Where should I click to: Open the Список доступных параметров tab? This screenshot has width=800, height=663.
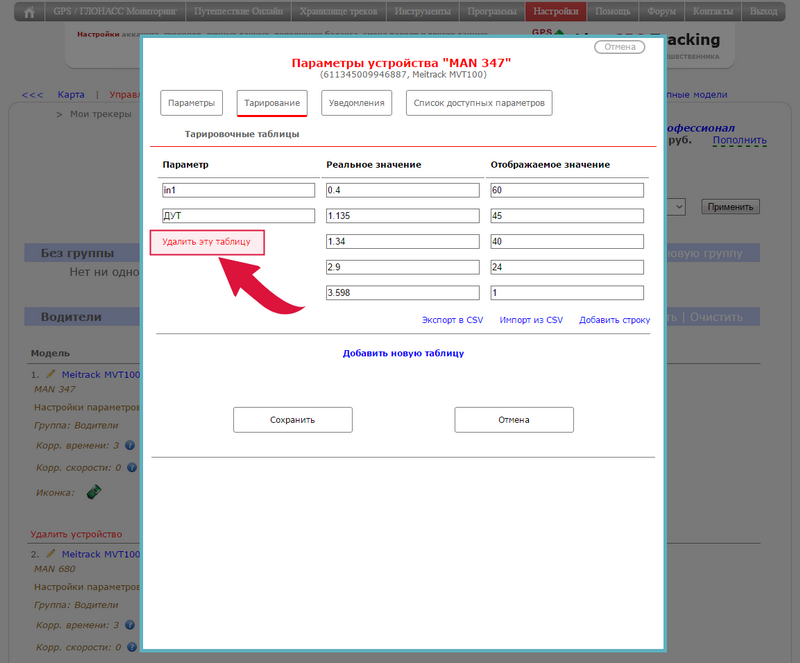tap(479, 103)
